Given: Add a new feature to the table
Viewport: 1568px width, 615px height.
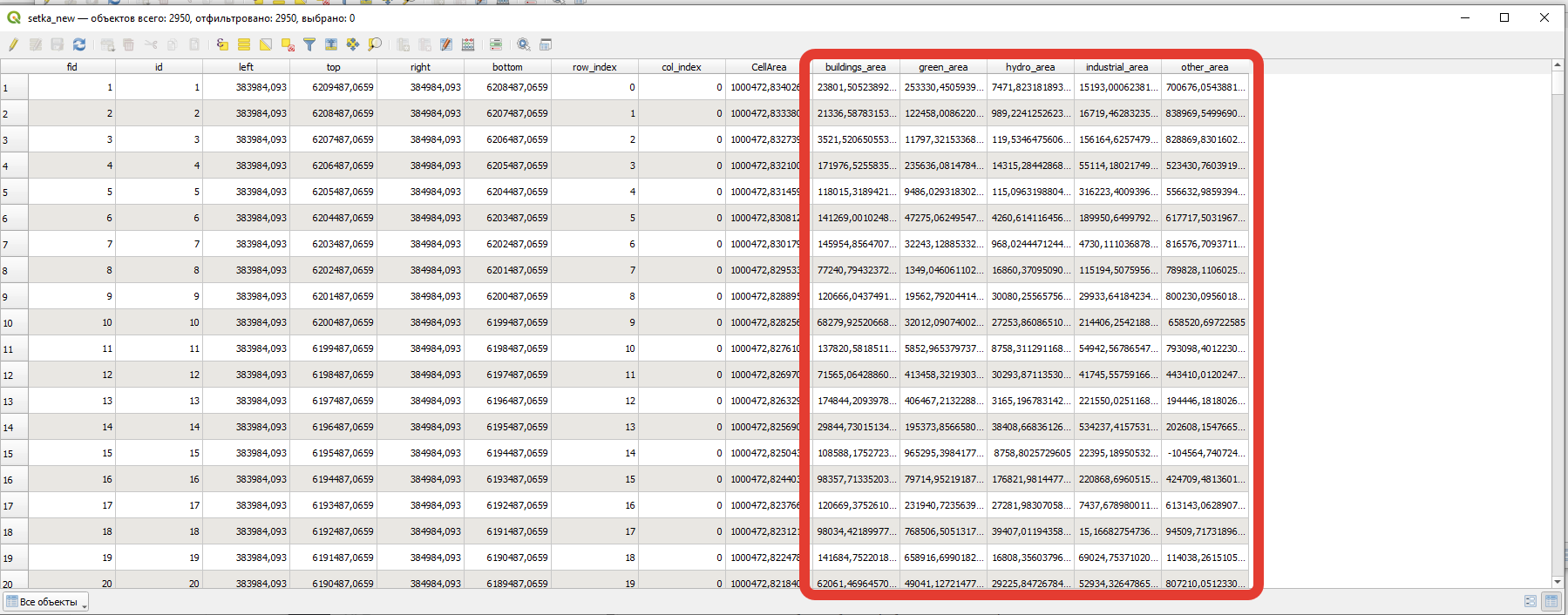Looking at the screenshot, I should 107,44.
